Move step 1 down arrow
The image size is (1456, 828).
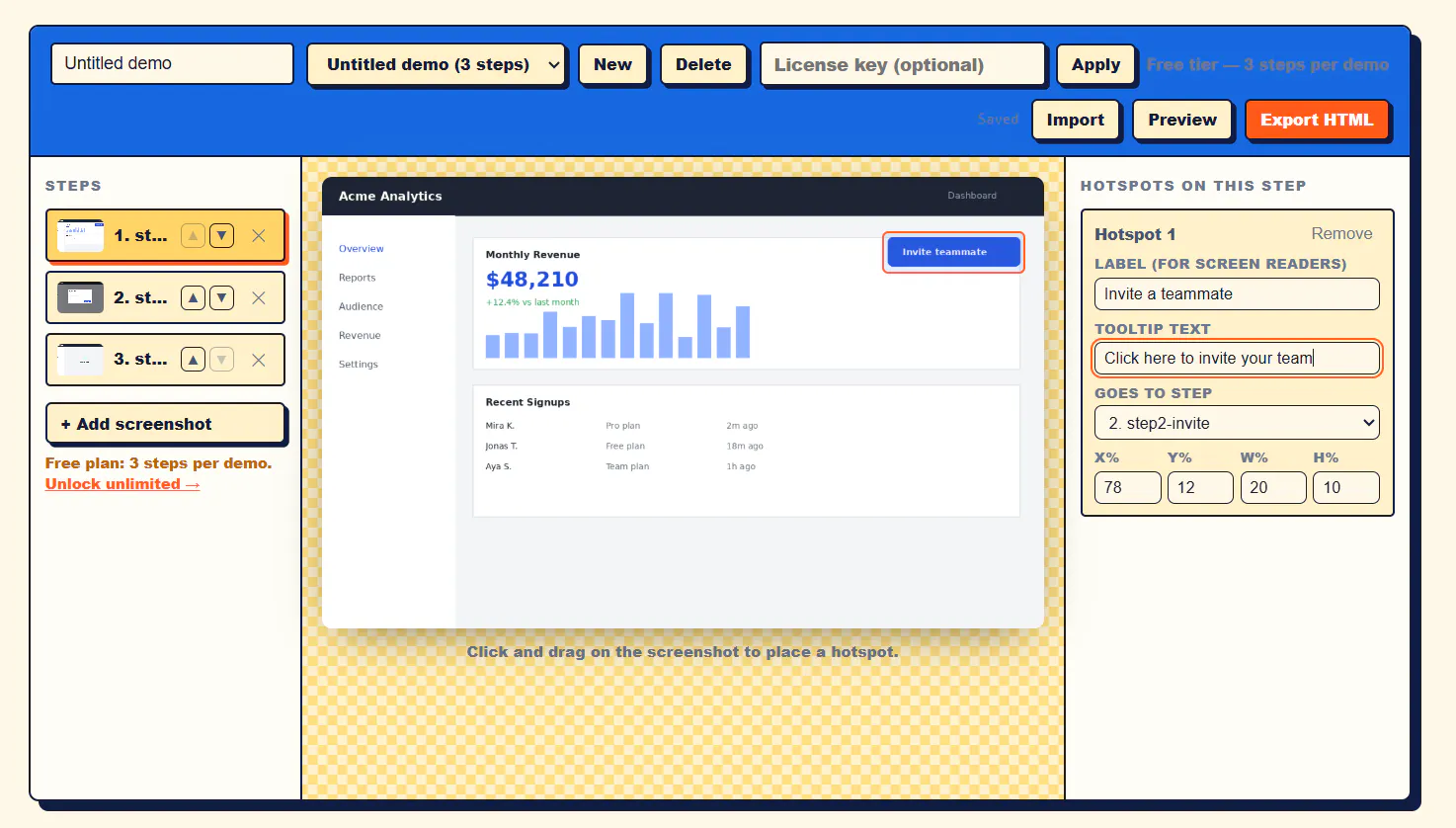click(222, 236)
